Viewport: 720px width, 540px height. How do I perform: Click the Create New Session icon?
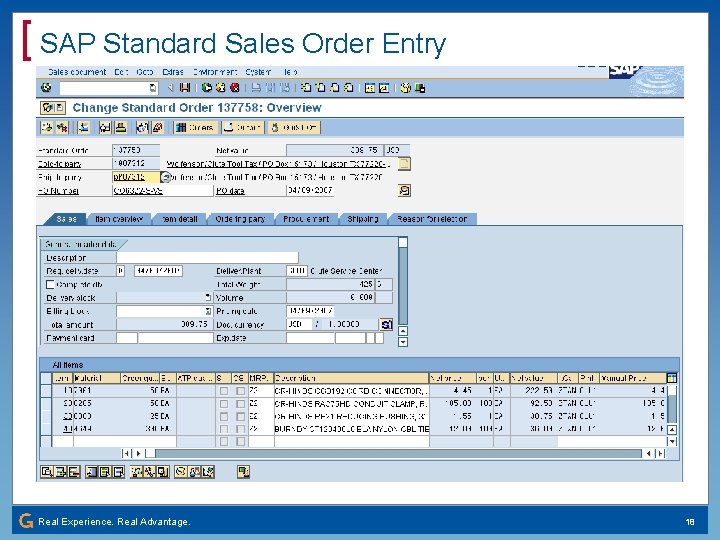click(370, 88)
